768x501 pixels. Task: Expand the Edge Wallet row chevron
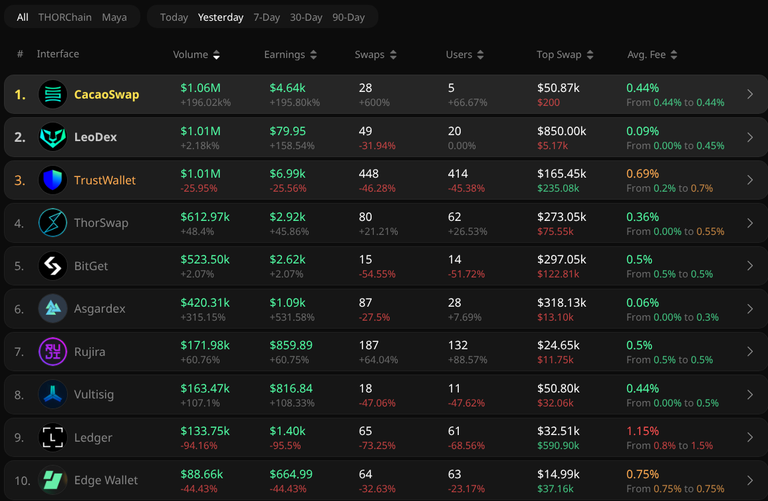(x=750, y=480)
